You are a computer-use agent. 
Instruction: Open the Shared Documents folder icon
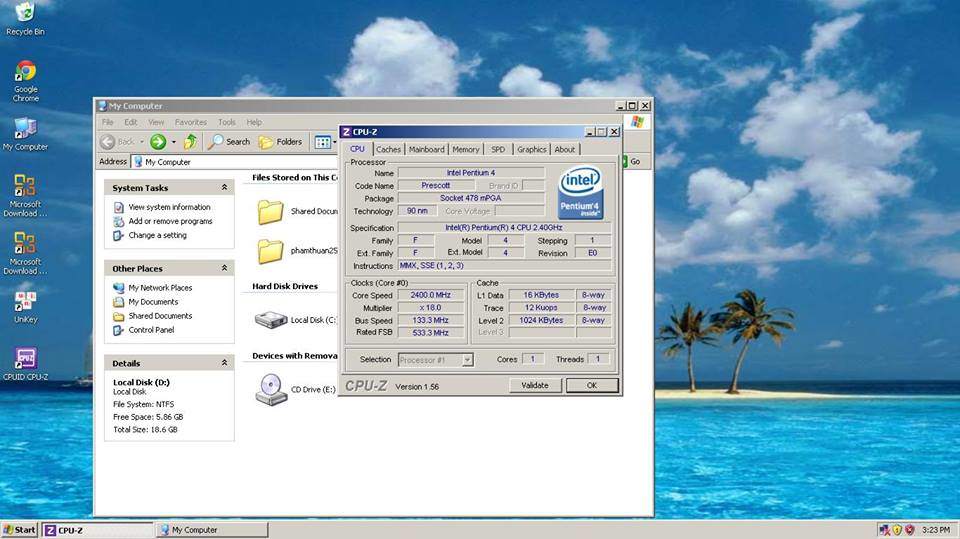[270, 211]
